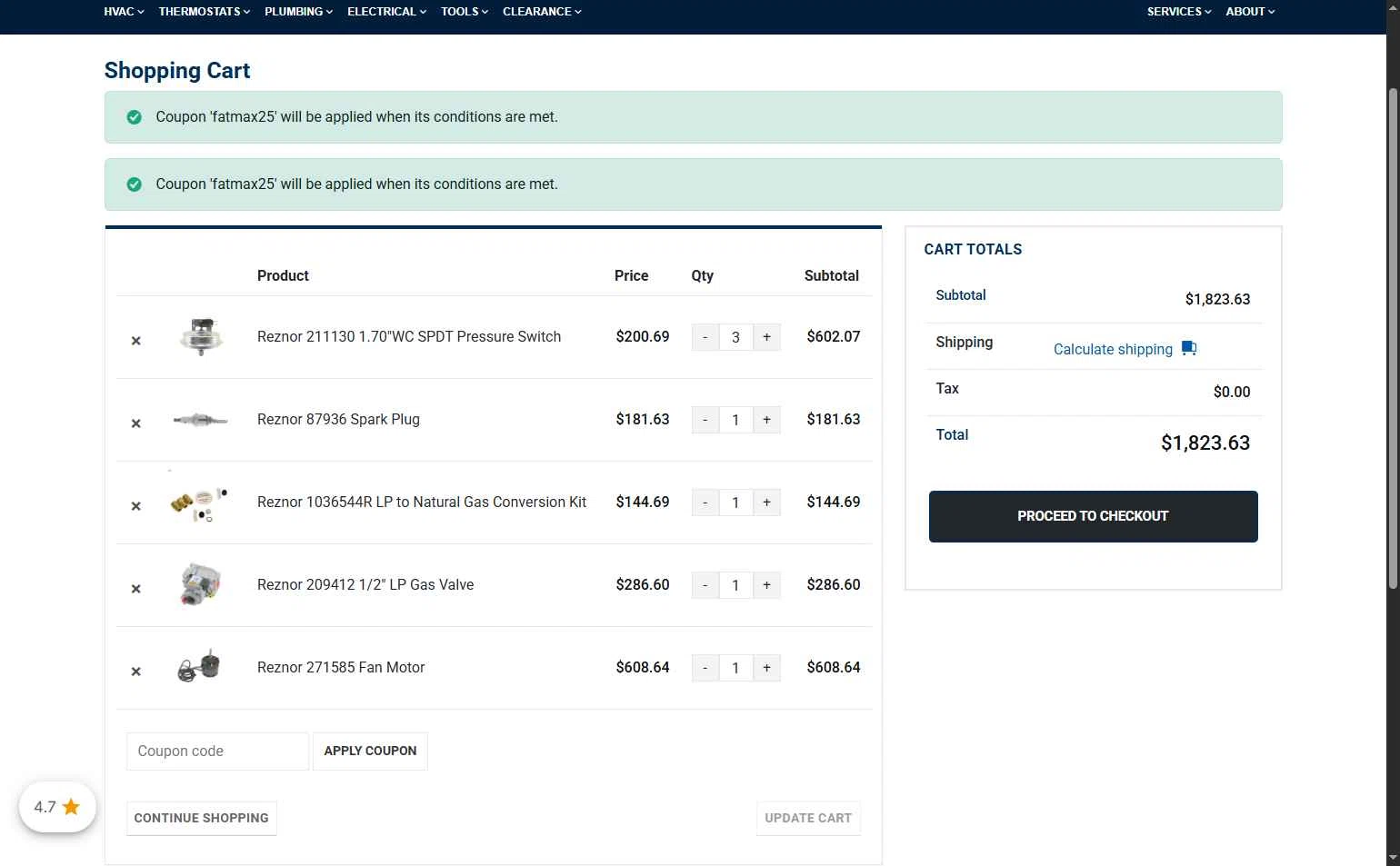Image resolution: width=1400 pixels, height=866 pixels.
Task: Click quantity field for LP Gas Valve
Action: 735,585
